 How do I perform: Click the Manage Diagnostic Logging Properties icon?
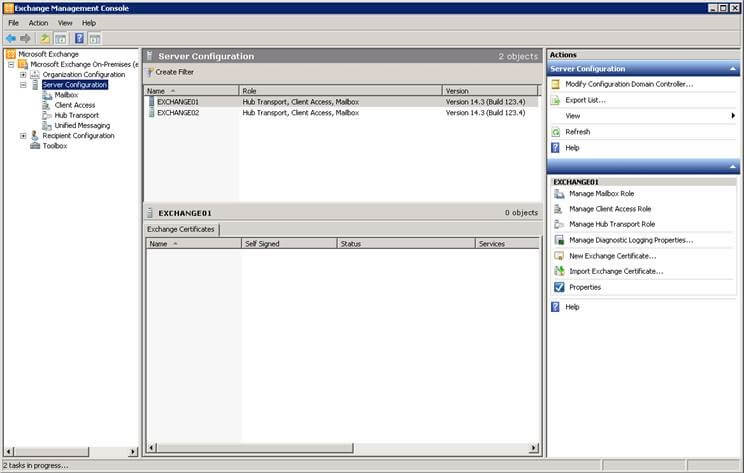[559, 240]
